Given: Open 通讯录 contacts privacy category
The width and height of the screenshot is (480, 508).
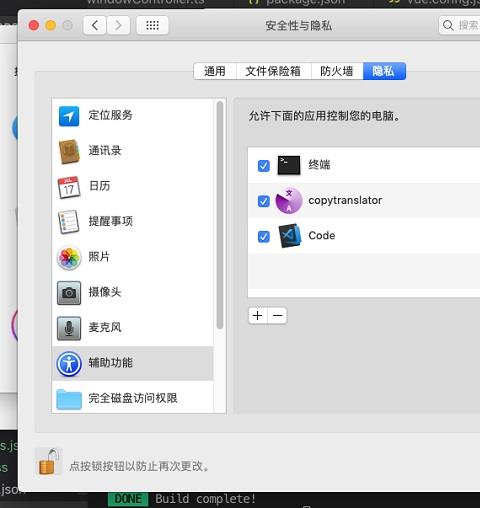Looking at the screenshot, I should [133, 151].
